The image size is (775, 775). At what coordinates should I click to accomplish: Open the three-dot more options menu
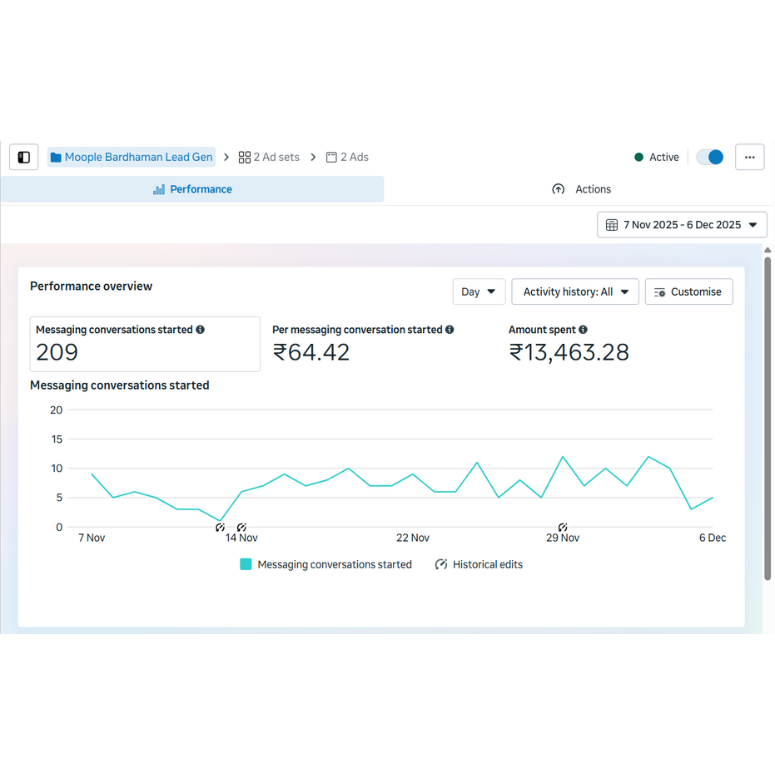coord(749,157)
